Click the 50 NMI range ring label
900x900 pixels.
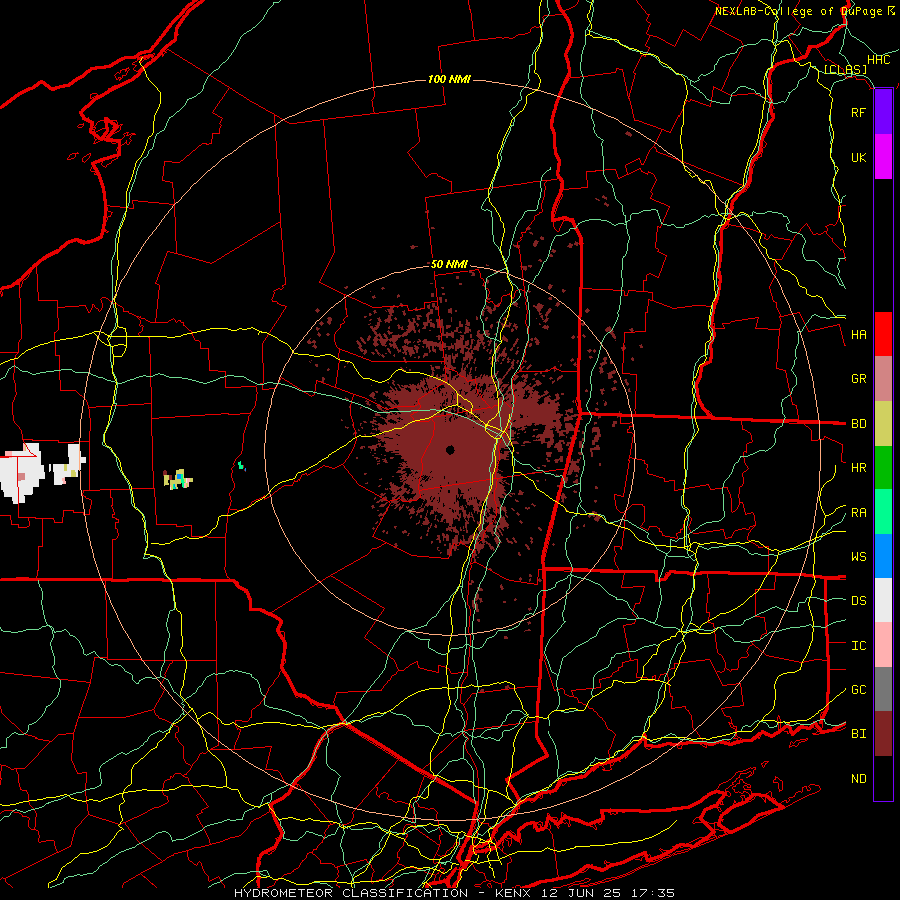449,264
